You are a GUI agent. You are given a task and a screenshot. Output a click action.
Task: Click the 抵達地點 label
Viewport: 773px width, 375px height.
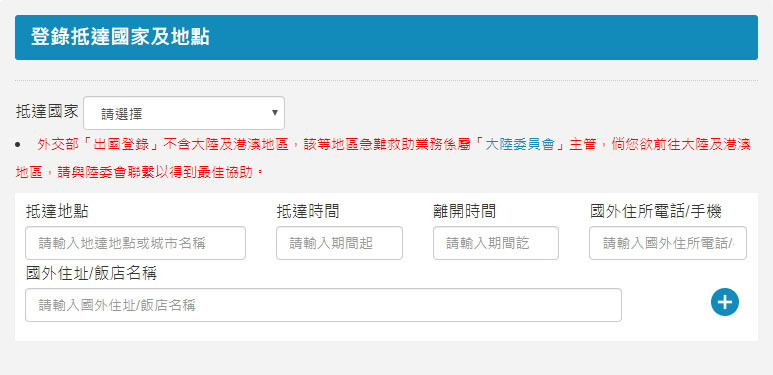coord(57,211)
